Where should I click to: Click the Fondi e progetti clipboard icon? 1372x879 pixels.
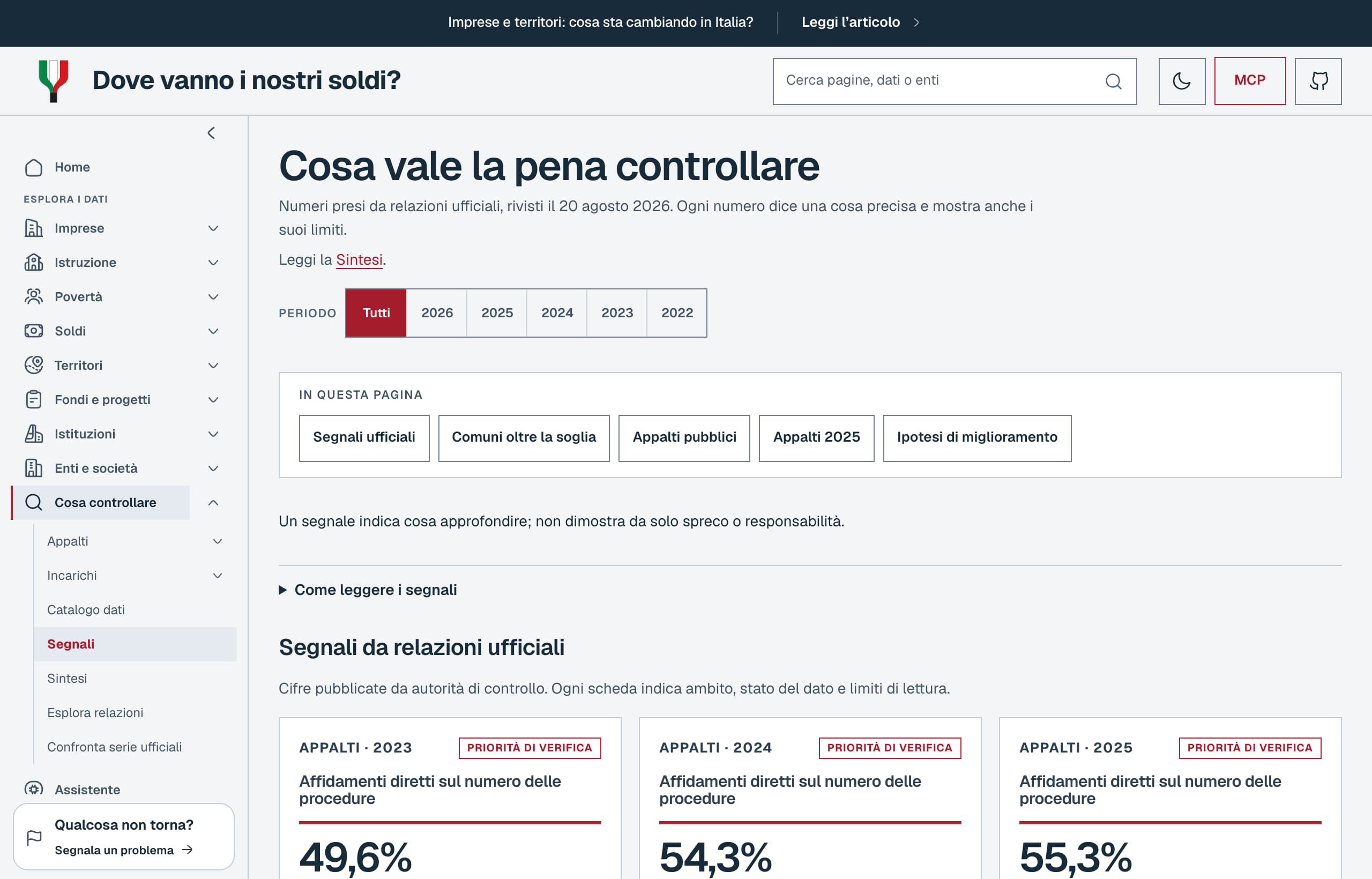coord(34,399)
